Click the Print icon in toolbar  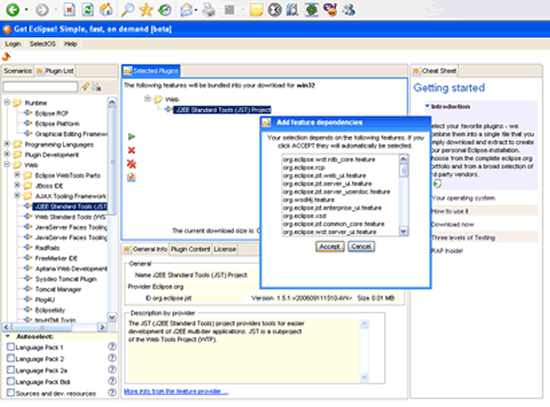pos(209,9)
